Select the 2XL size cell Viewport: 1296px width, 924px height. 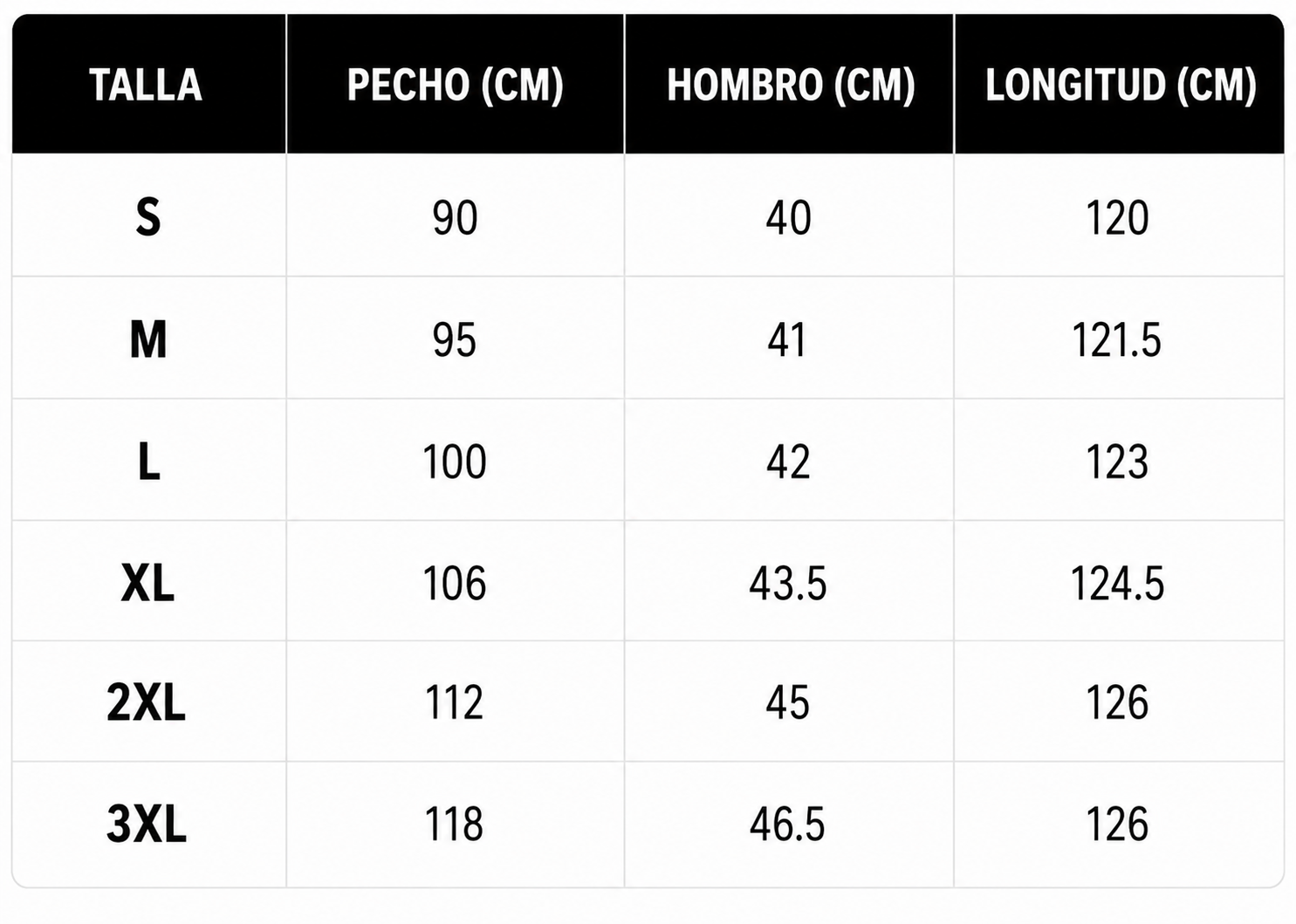click(x=147, y=702)
